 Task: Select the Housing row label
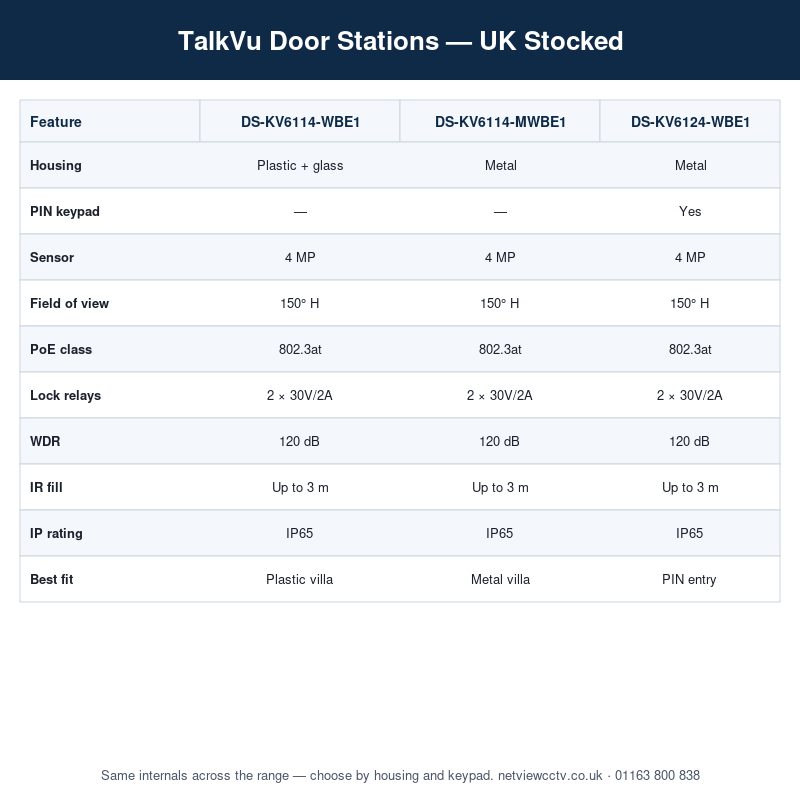coord(56,165)
